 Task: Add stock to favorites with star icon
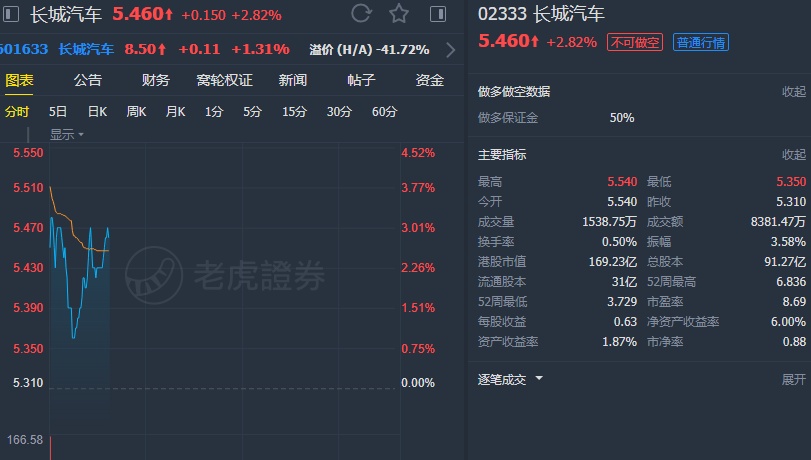(x=399, y=14)
